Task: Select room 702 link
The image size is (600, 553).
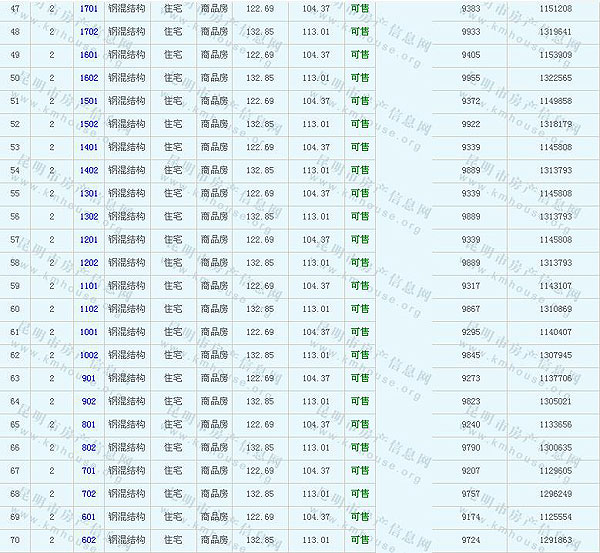Action: tap(89, 493)
